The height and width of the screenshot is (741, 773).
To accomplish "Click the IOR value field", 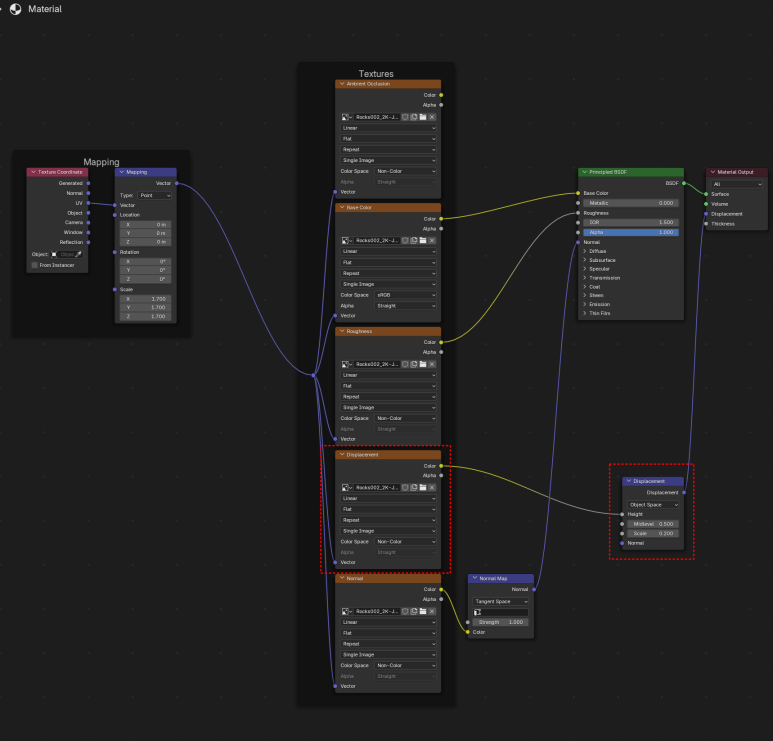I will (x=631, y=222).
